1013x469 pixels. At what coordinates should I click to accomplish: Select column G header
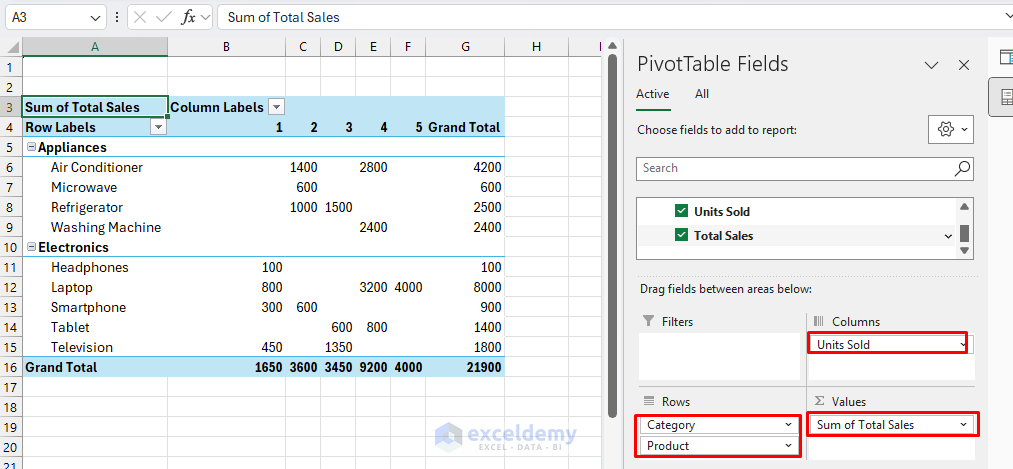(x=465, y=47)
